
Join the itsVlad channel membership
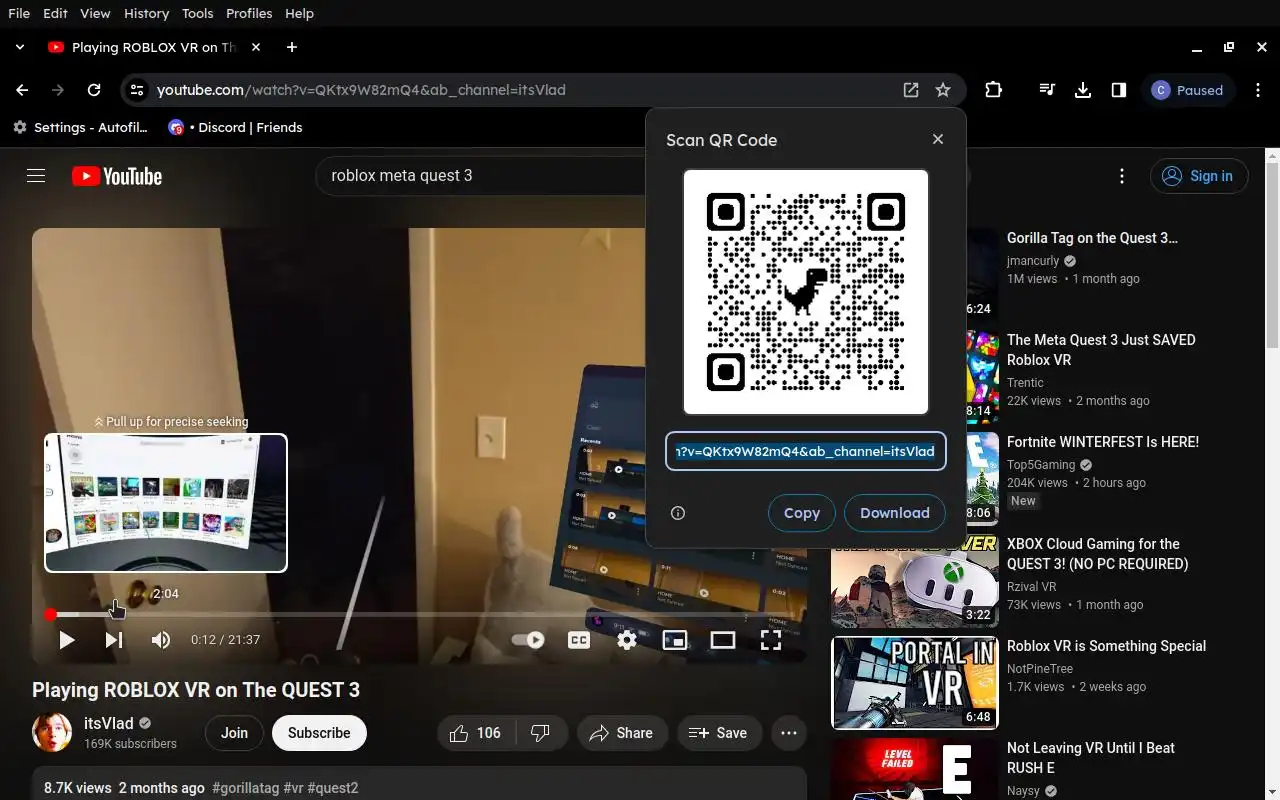[234, 733]
